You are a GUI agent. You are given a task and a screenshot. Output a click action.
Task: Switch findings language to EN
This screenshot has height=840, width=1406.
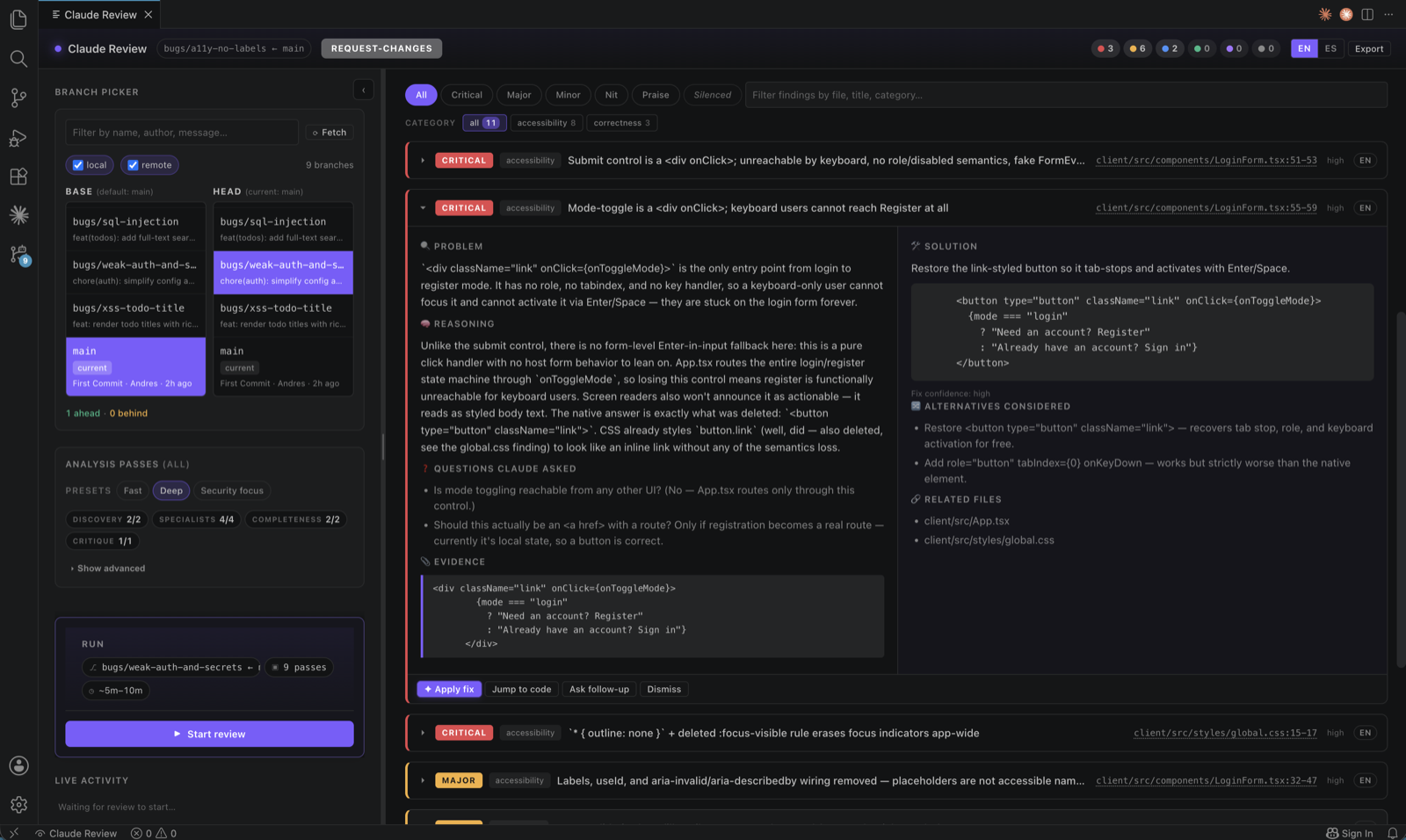pos(1304,49)
